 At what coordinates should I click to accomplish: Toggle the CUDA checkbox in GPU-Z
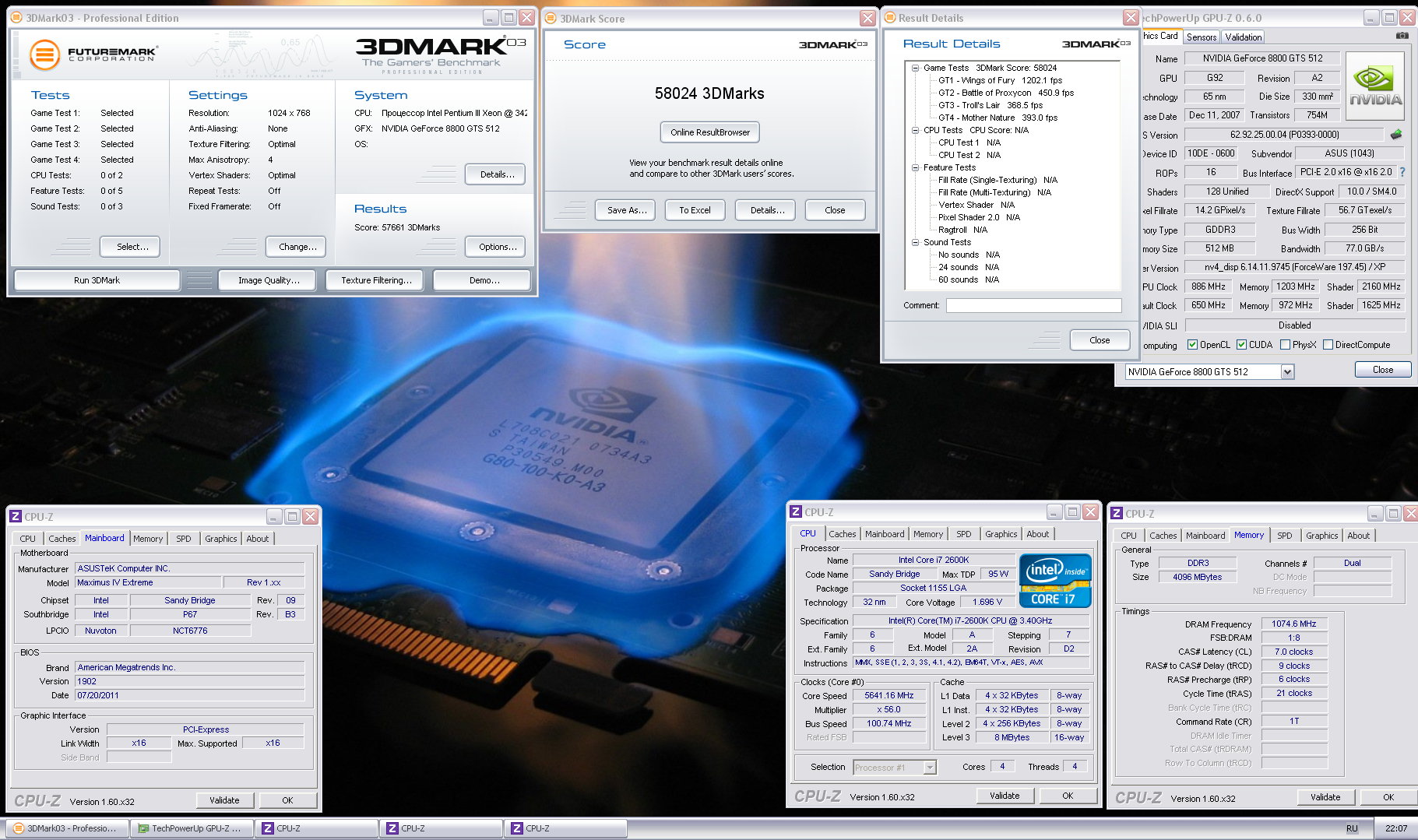[x=1241, y=345]
